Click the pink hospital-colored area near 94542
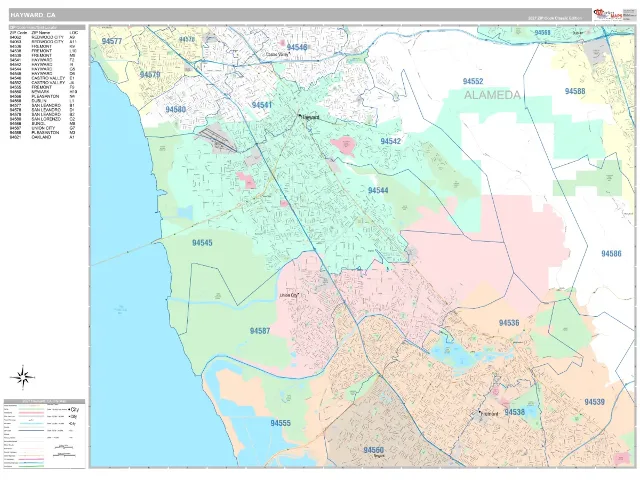 point(343,146)
